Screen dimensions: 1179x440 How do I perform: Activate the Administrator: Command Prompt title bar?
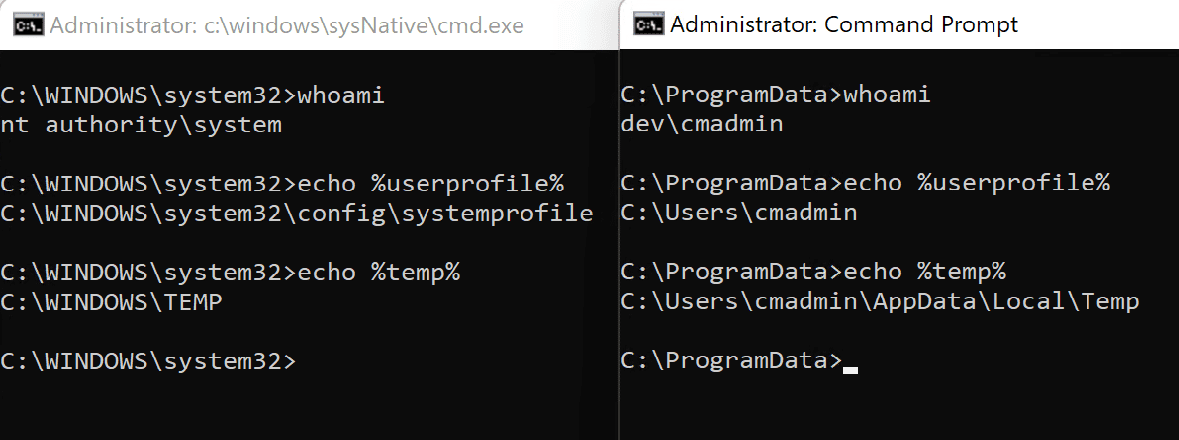pos(899,25)
